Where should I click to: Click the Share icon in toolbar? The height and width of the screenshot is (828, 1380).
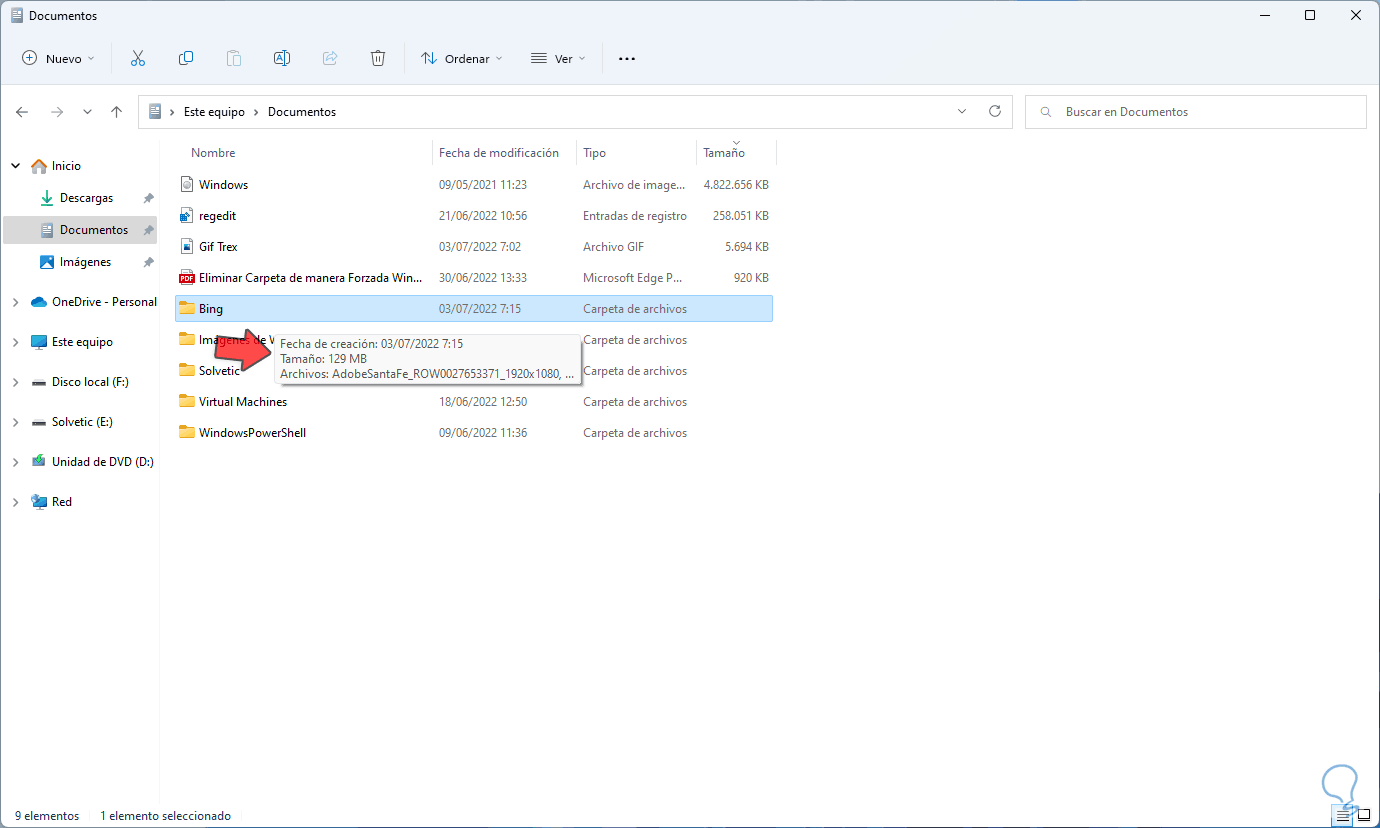coord(330,59)
